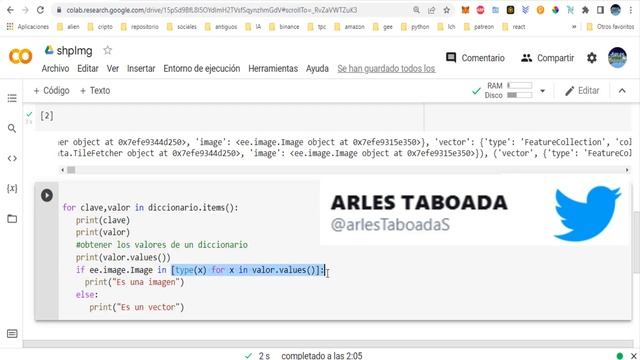Click the browser address bar URL
The width and height of the screenshot is (640, 360).
212,10
